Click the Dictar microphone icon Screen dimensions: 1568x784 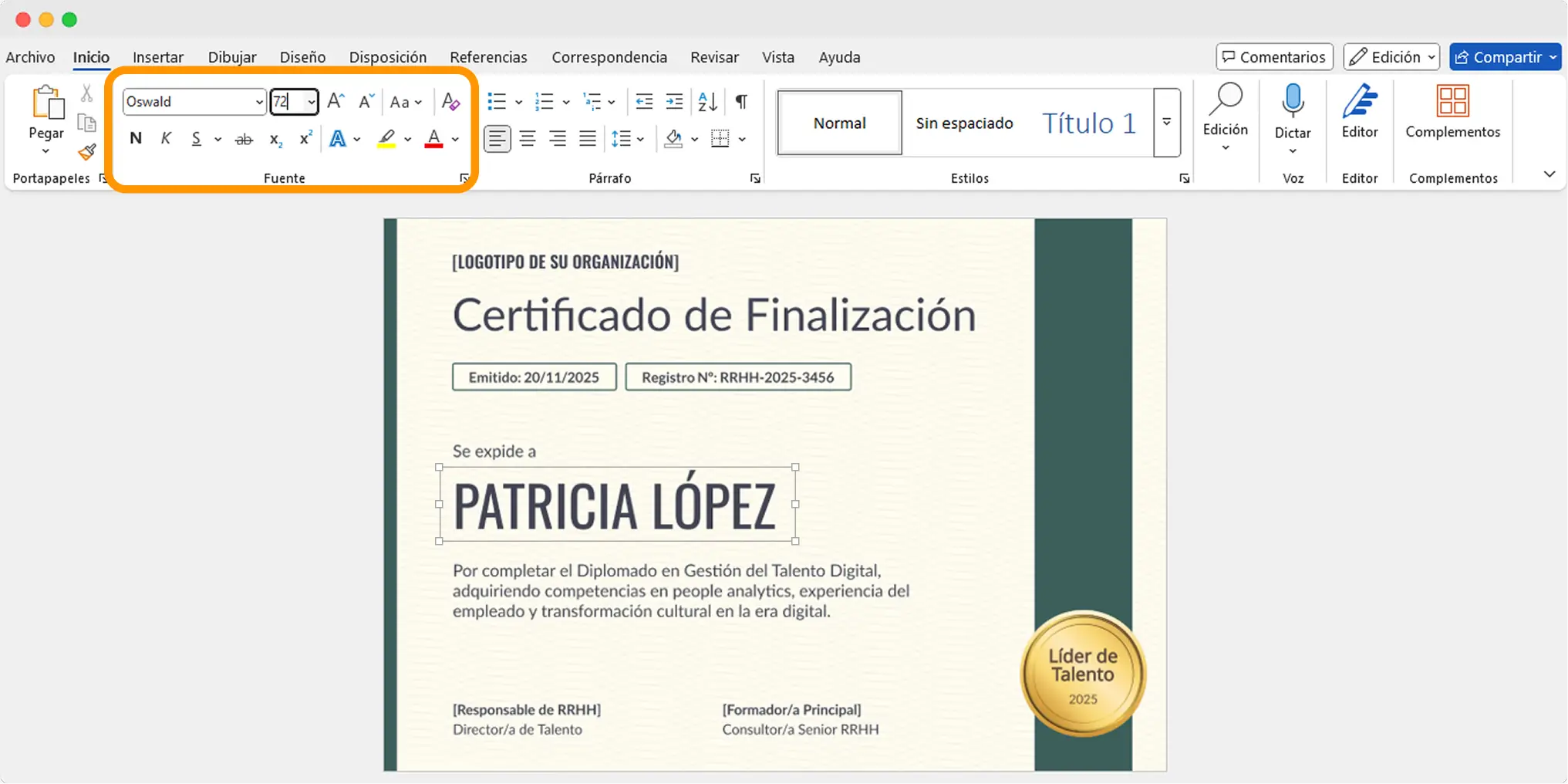pyautogui.click(x=1293, y=102)
